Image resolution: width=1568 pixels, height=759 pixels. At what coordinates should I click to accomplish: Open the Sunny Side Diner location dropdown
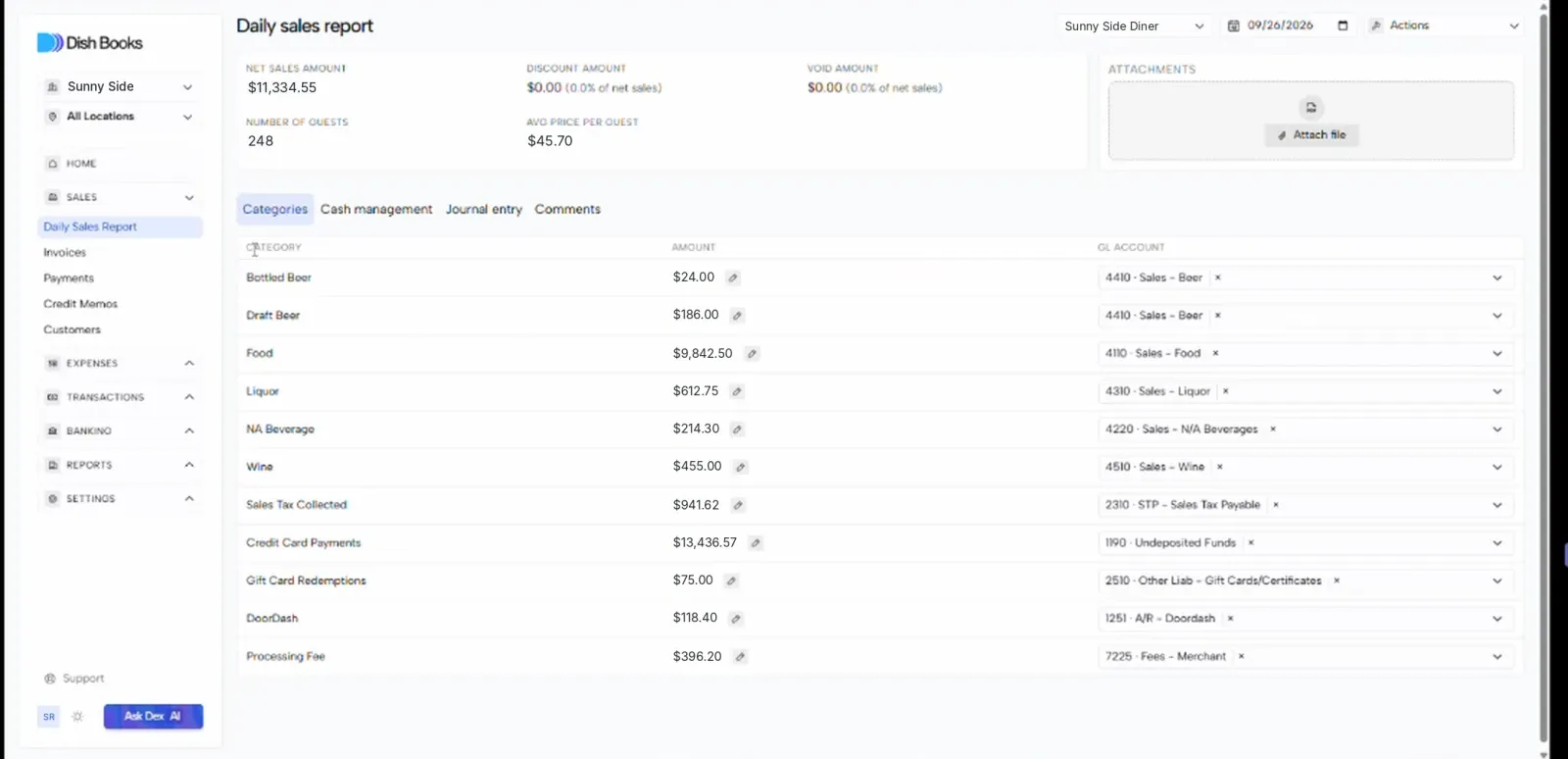coord(1134,26)
